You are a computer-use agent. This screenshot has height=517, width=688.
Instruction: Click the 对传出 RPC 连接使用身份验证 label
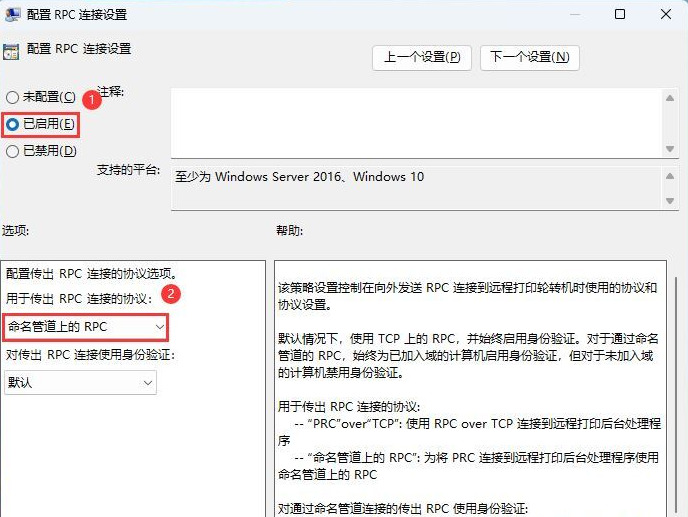point(90,355)
